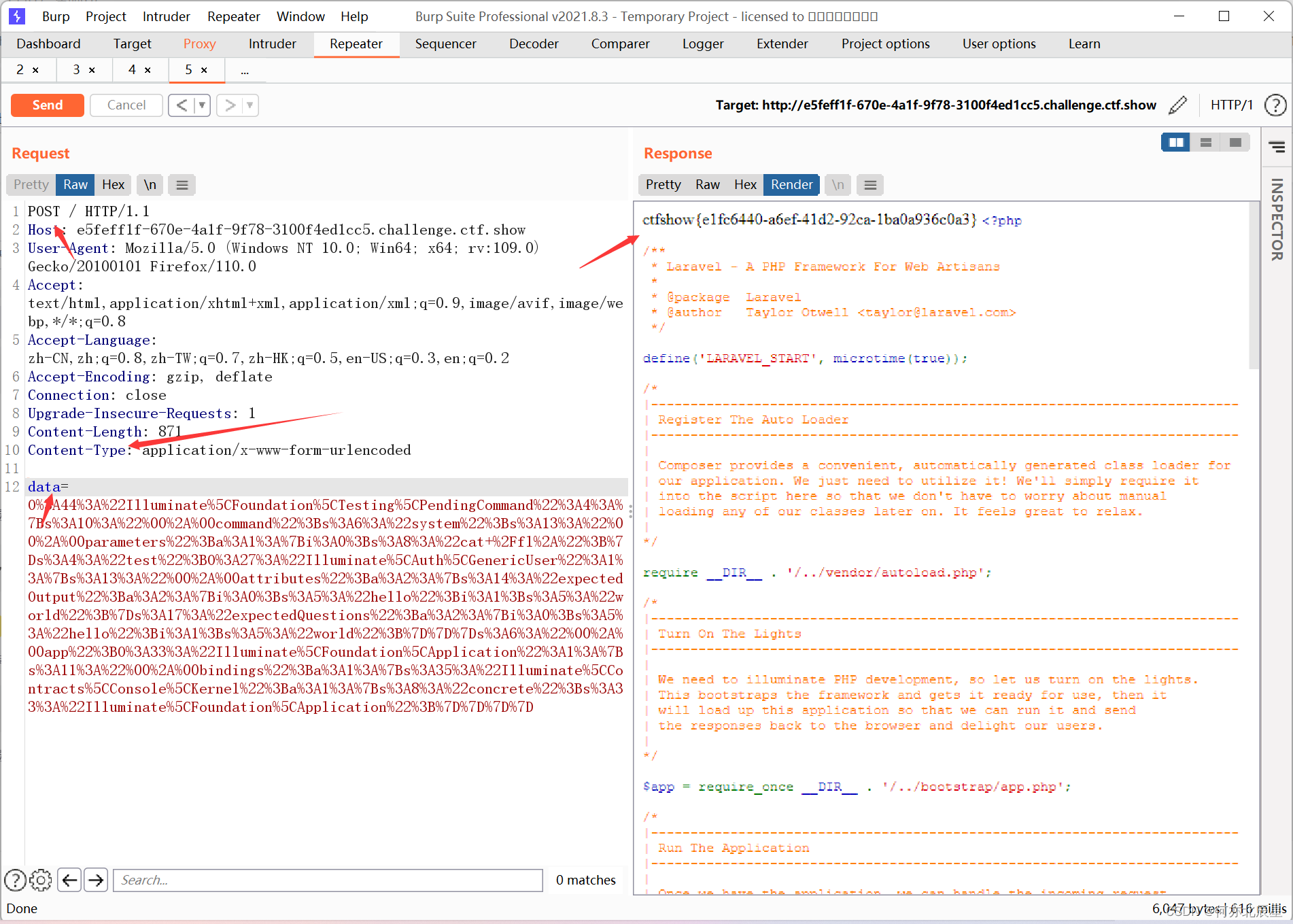Image resolution: width=1293 pixels, height=924 pixels.
Task: Switch response view to Hex
Action: click(745, 185)
